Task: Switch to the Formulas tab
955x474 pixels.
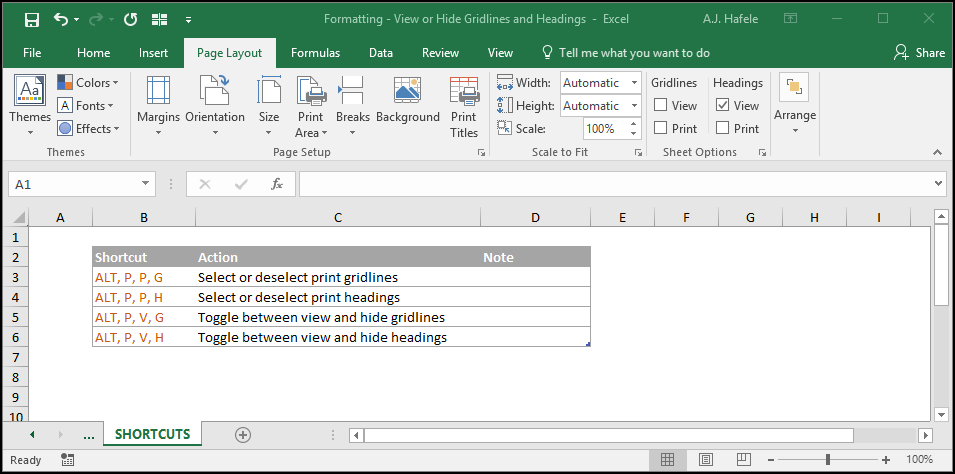Action: (x=315, y=53)
